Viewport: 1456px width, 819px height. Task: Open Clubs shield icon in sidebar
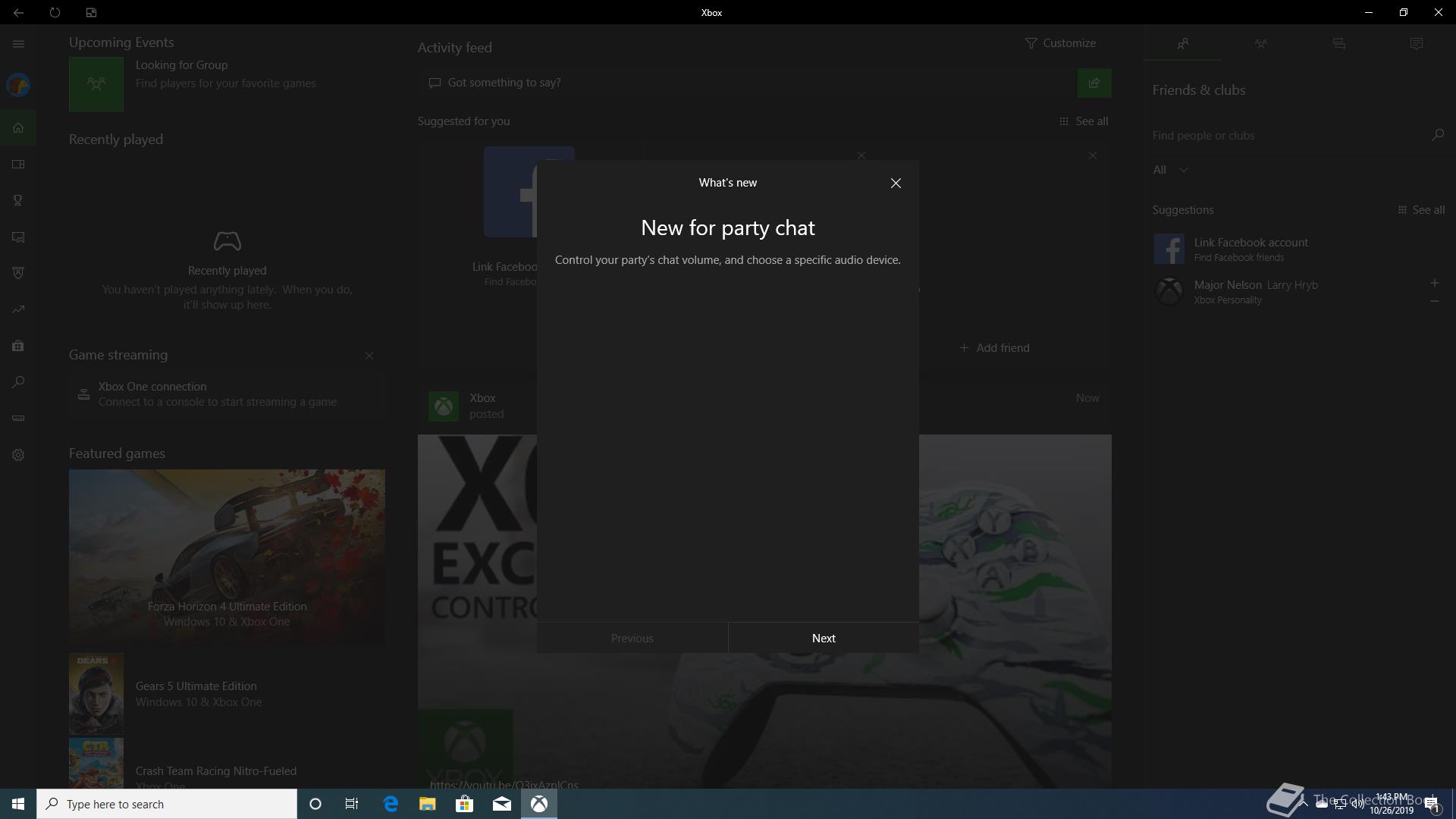tap(18, 273)
